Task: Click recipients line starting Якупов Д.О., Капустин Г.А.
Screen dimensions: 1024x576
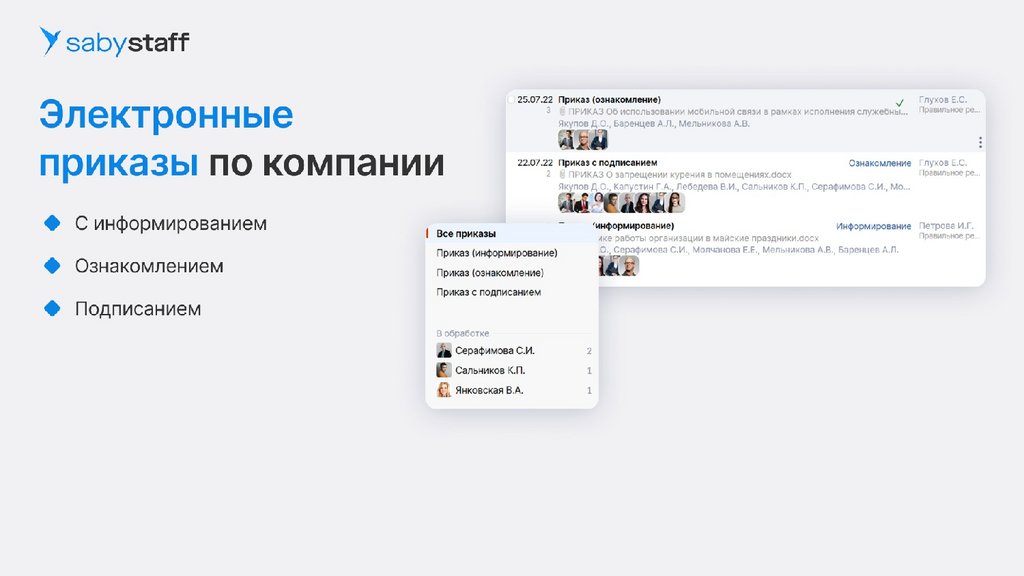Action: (734, 186)
